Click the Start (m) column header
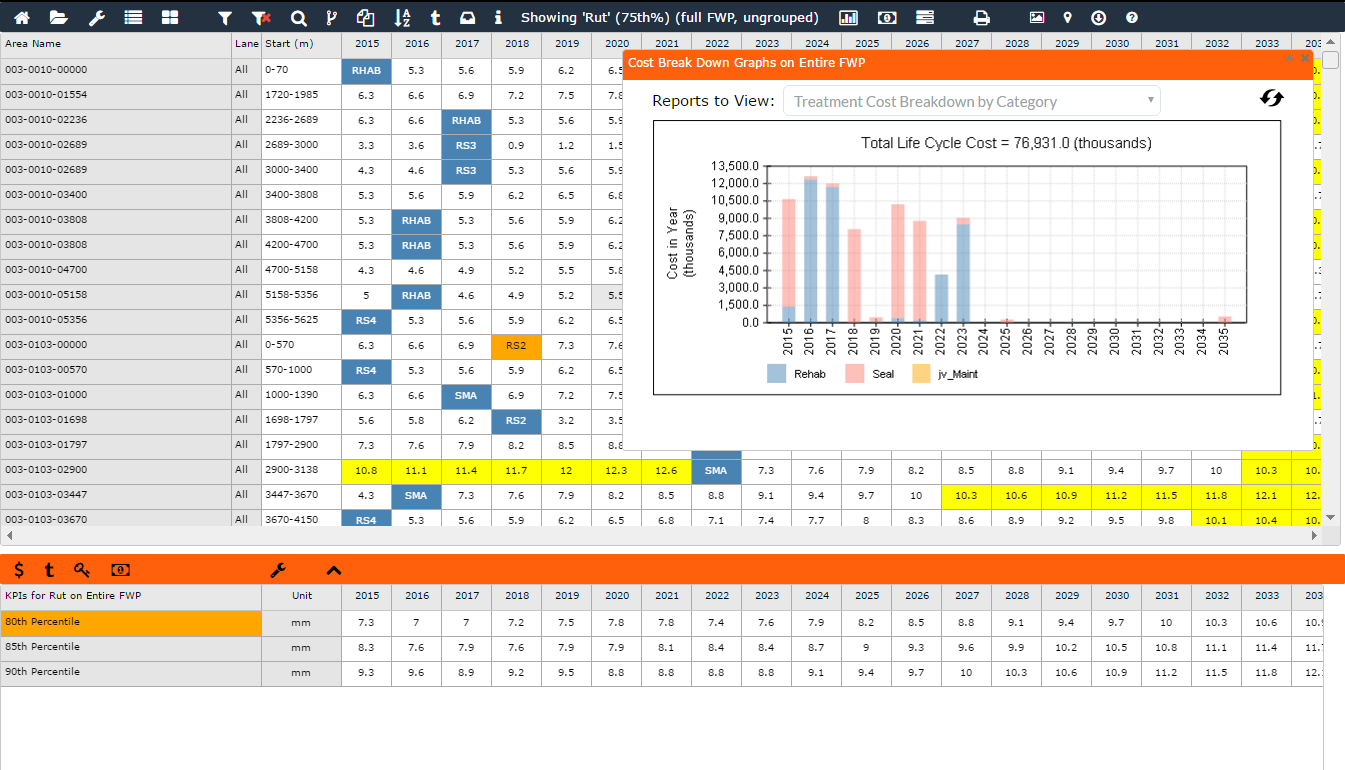Image resolution: width=1345 pixels, height=770 pixels. click(x=301, y=44)
